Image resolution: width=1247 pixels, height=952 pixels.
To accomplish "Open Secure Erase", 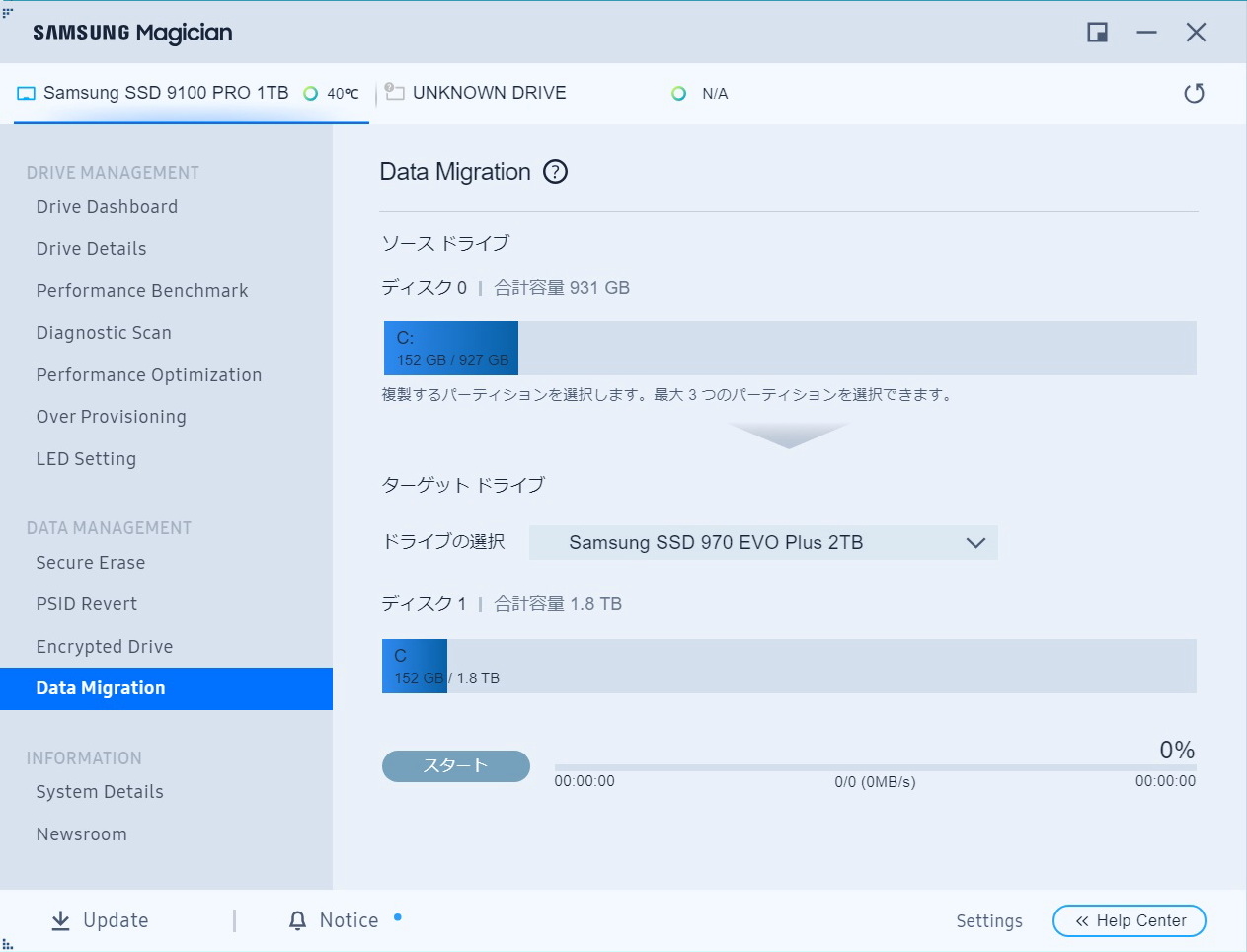I will 91,563.
